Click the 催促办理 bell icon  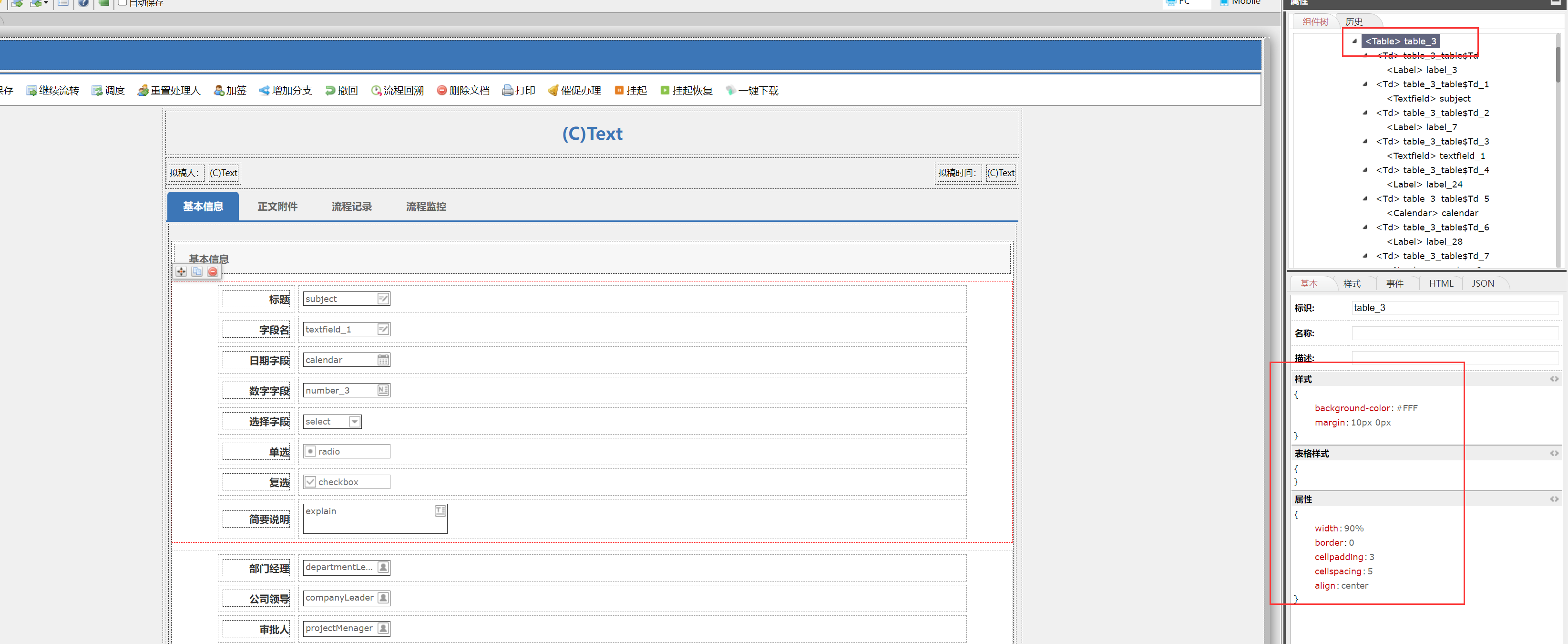[x=553, y=91]
